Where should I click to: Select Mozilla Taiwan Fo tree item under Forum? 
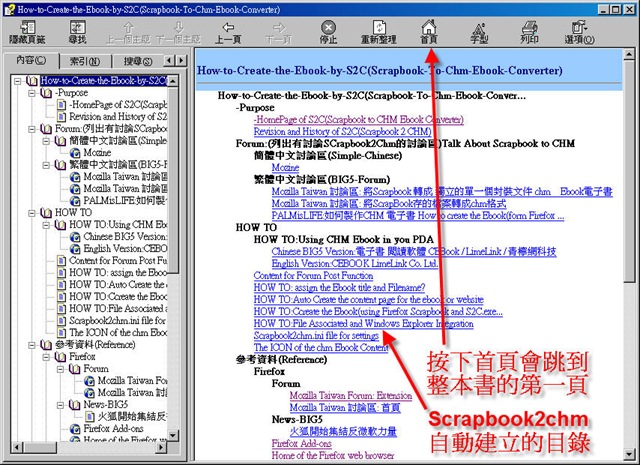coord(132,381)
